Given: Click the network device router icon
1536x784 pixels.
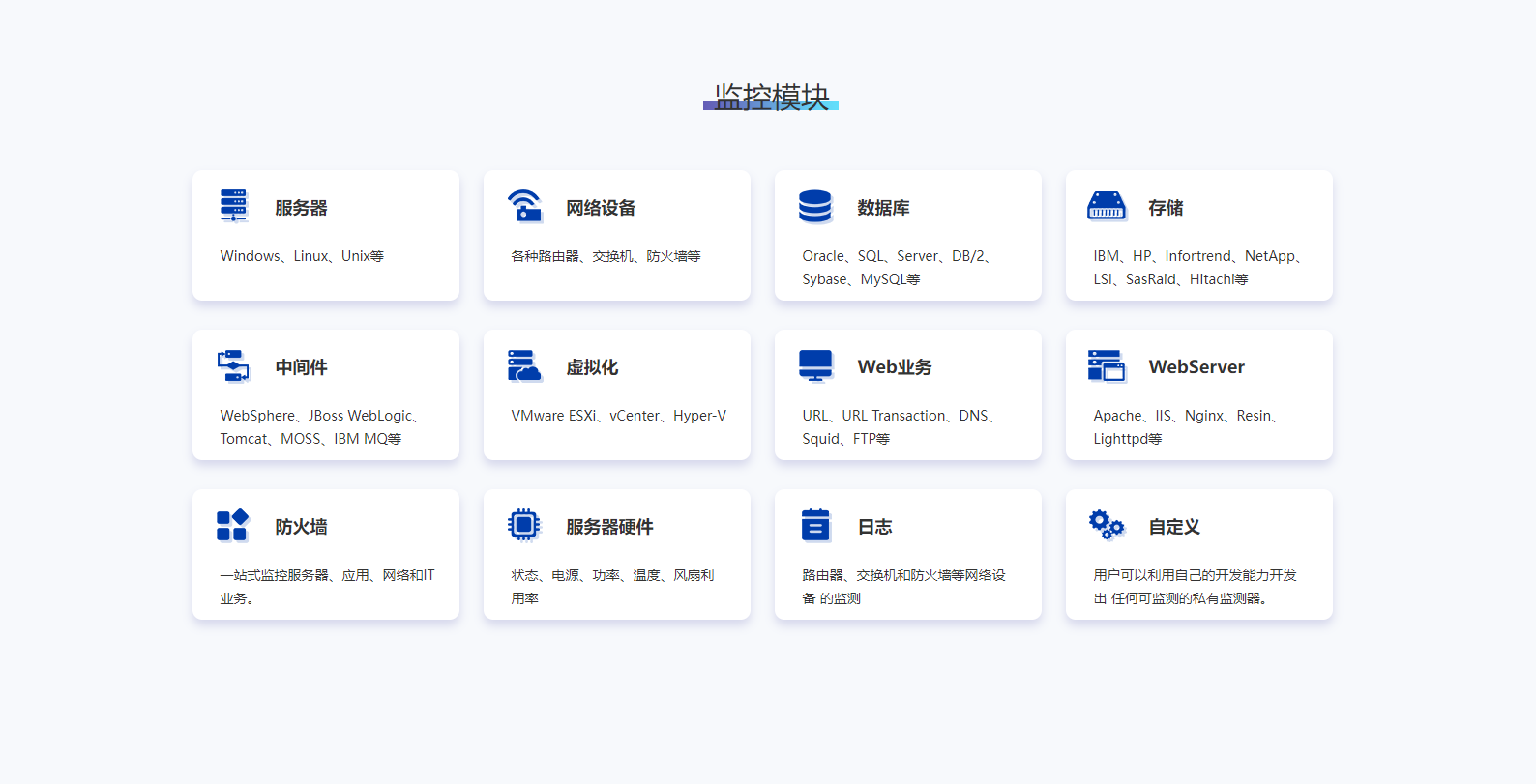Looking at the screenshot, I should [x=524, y=206].
